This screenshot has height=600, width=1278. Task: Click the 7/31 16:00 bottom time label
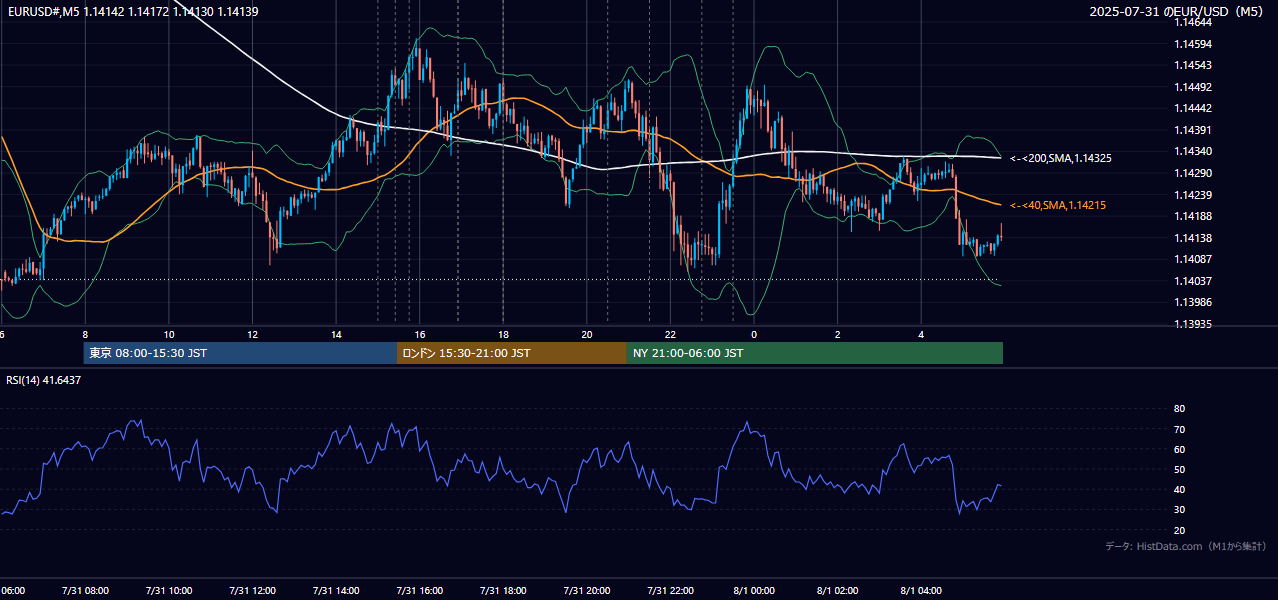(x=420, y=591)
